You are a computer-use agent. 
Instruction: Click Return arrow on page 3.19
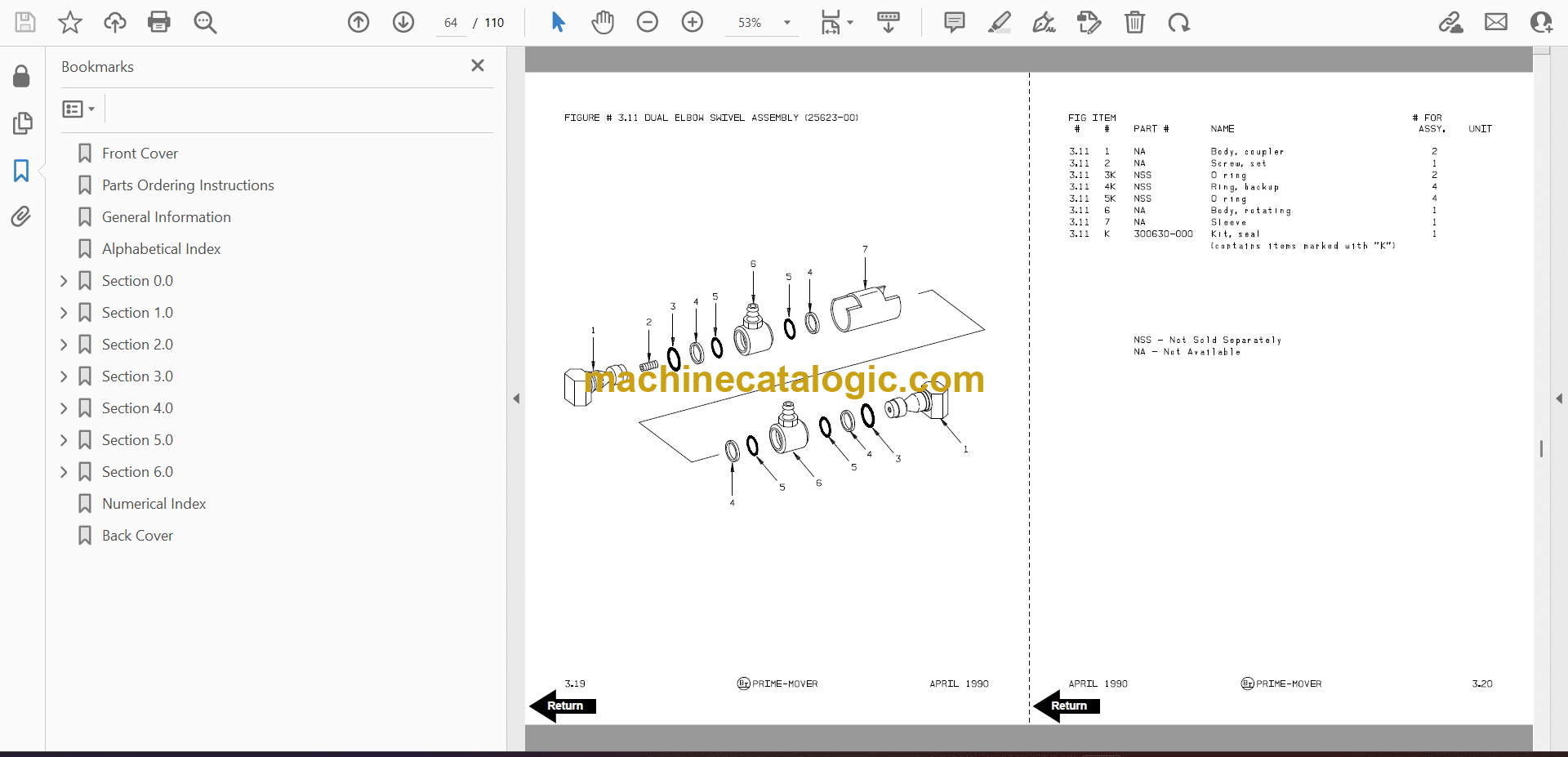click(x=563, y=706)
